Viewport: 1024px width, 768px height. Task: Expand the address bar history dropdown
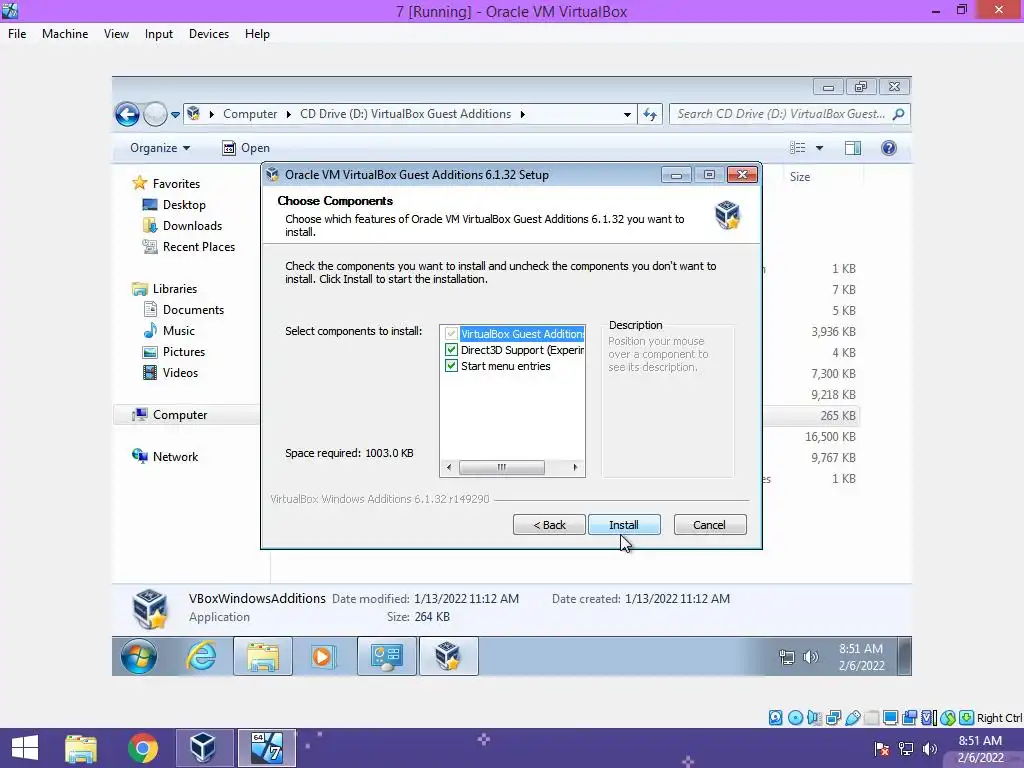click(627, 114)
